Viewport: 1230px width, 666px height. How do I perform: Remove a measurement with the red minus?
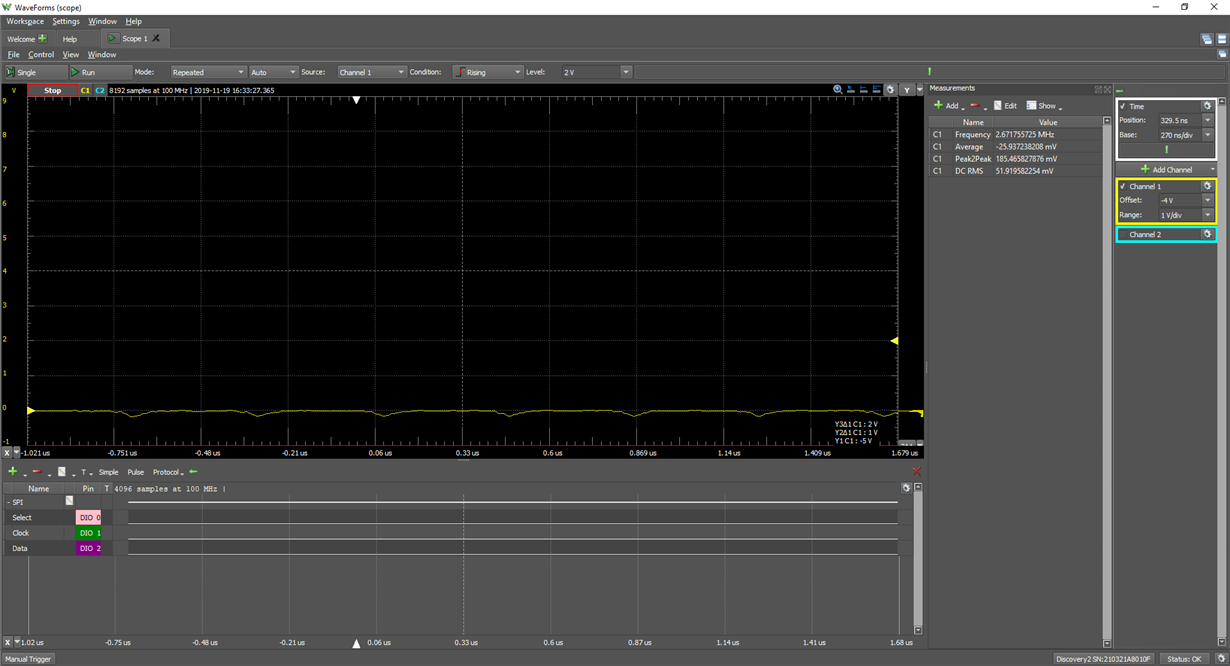[975, 105]
